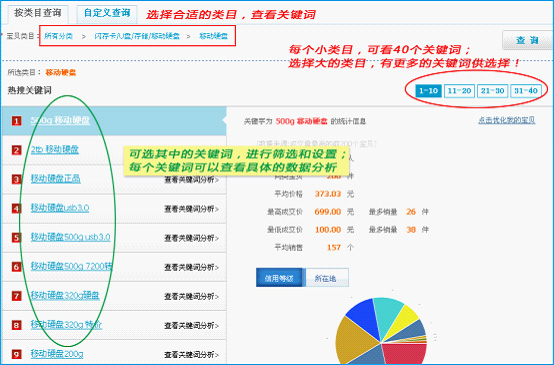Image resolution: width=554 pixels, height=365 pixels.
Task: View keyword analysis for 移动硬盘正品
Action: click(x=191, y=180)
